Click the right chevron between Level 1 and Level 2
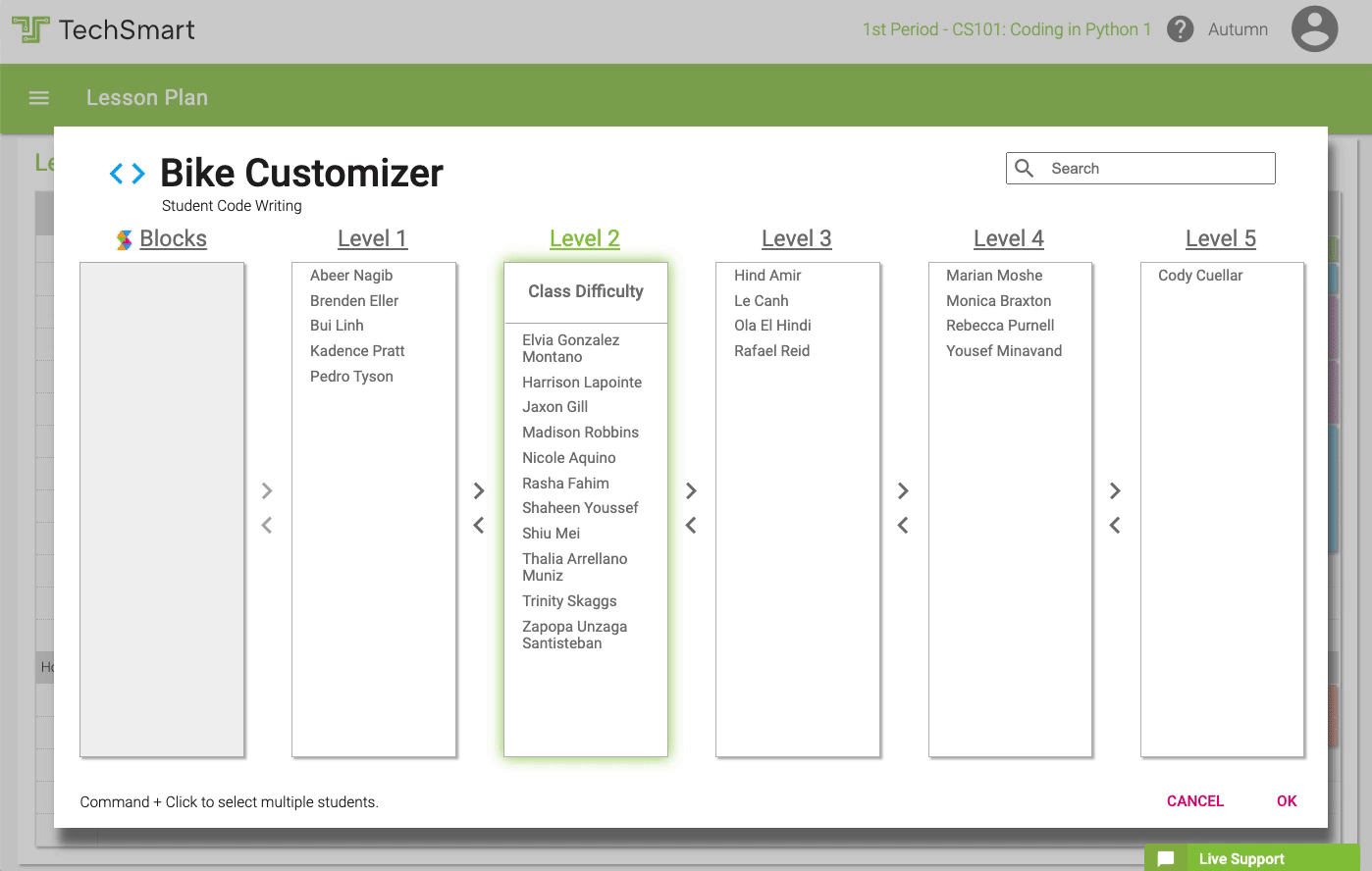This screenshot has width=1372, height=871. click(479, 490)
